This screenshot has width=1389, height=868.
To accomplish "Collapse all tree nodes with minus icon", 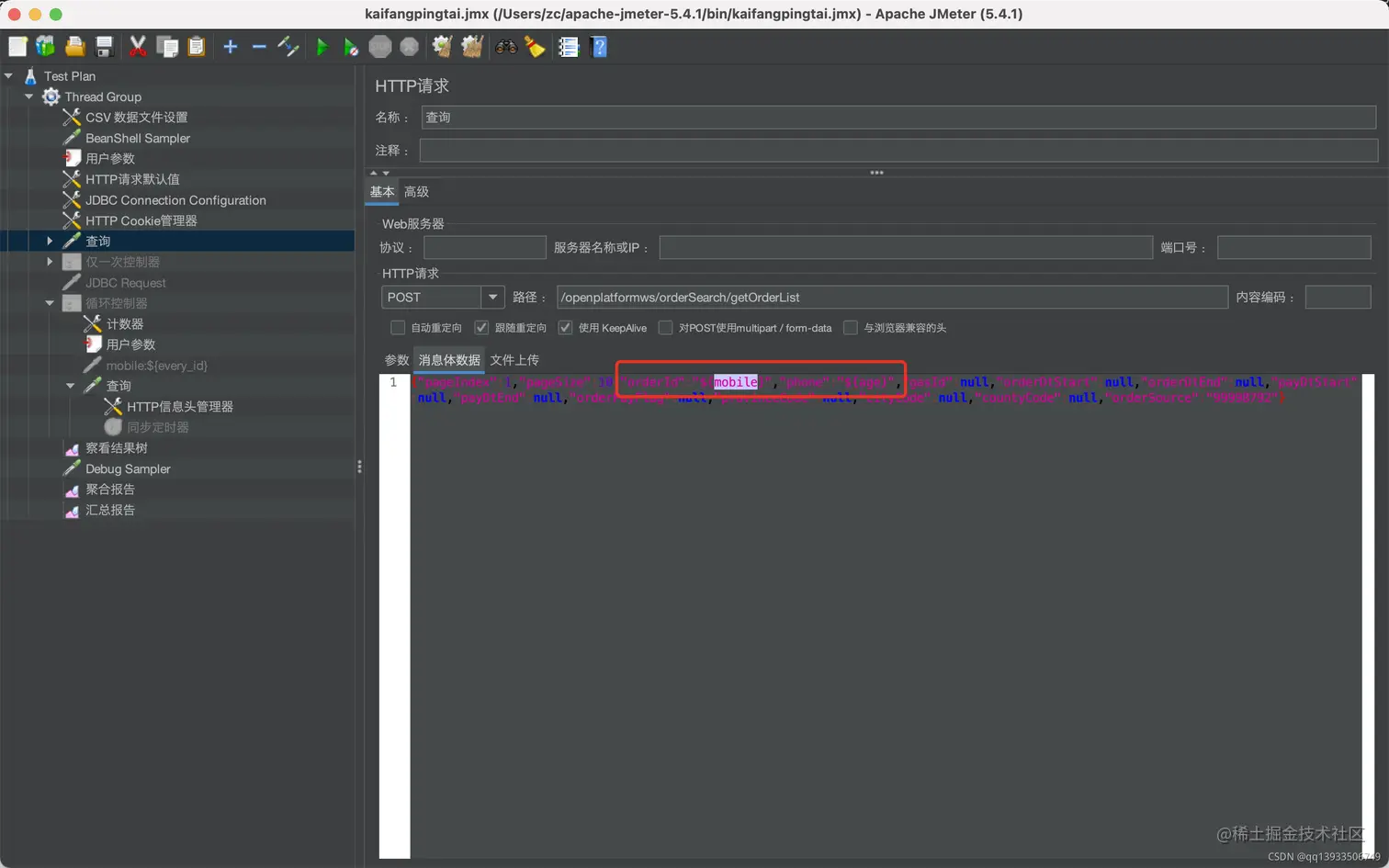I will point(259,47).
